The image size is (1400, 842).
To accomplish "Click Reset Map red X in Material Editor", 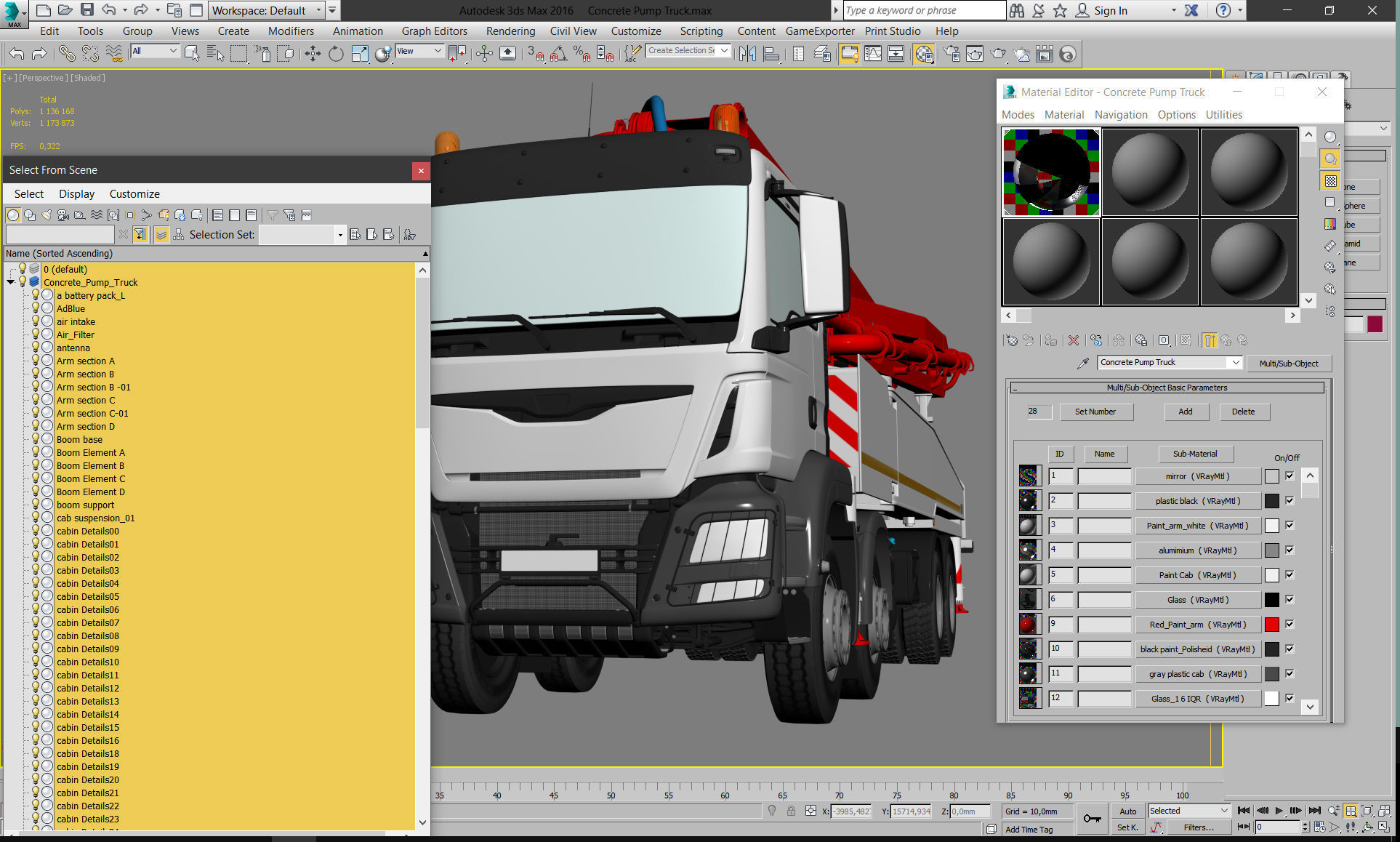I will click(x=1074, y=340).
